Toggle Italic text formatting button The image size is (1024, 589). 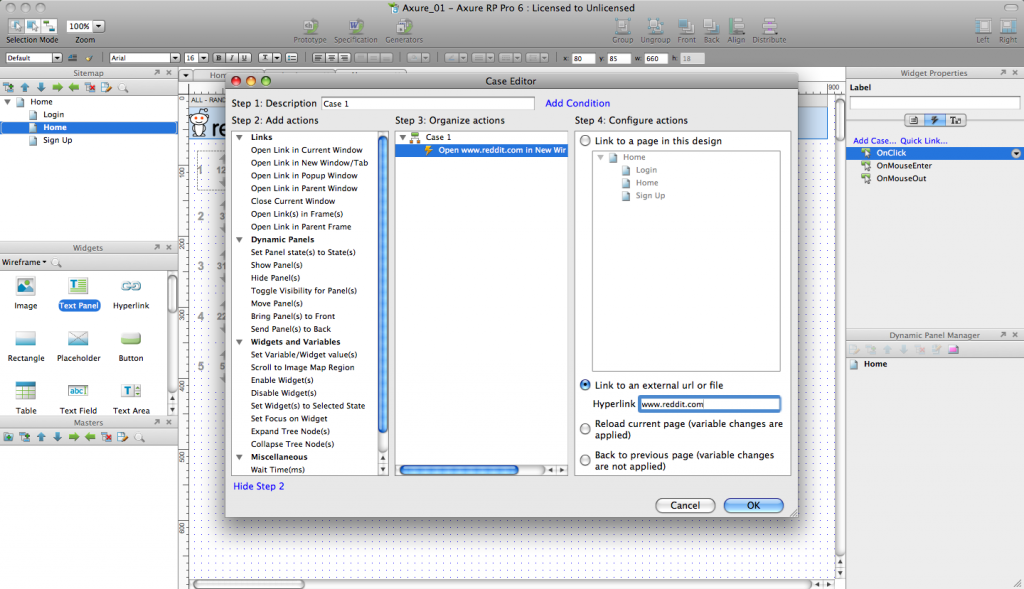231,58
